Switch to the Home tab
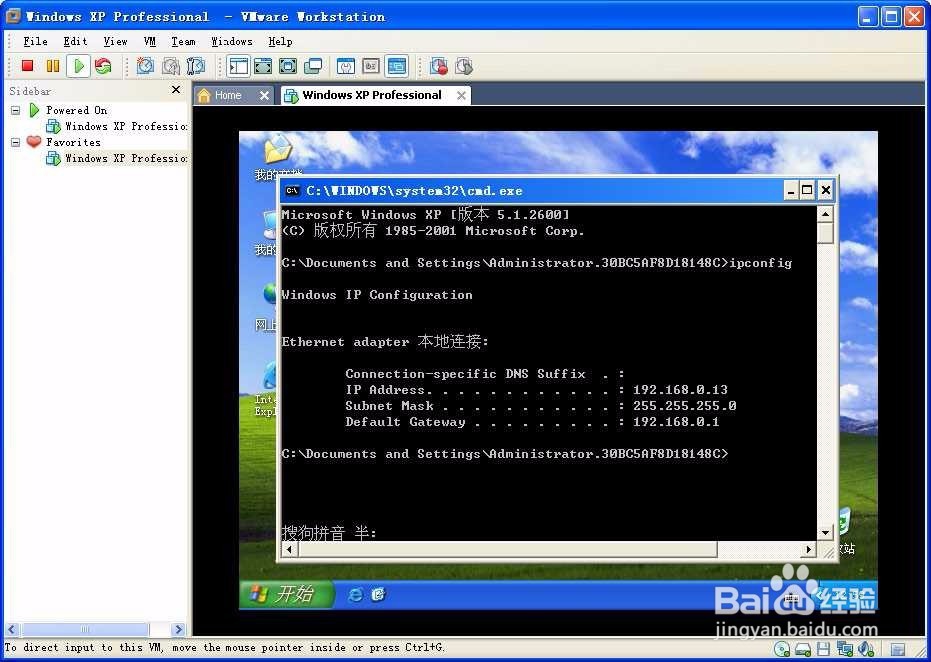The height and width of the screenshot is (662, 931). click(228, 95)
